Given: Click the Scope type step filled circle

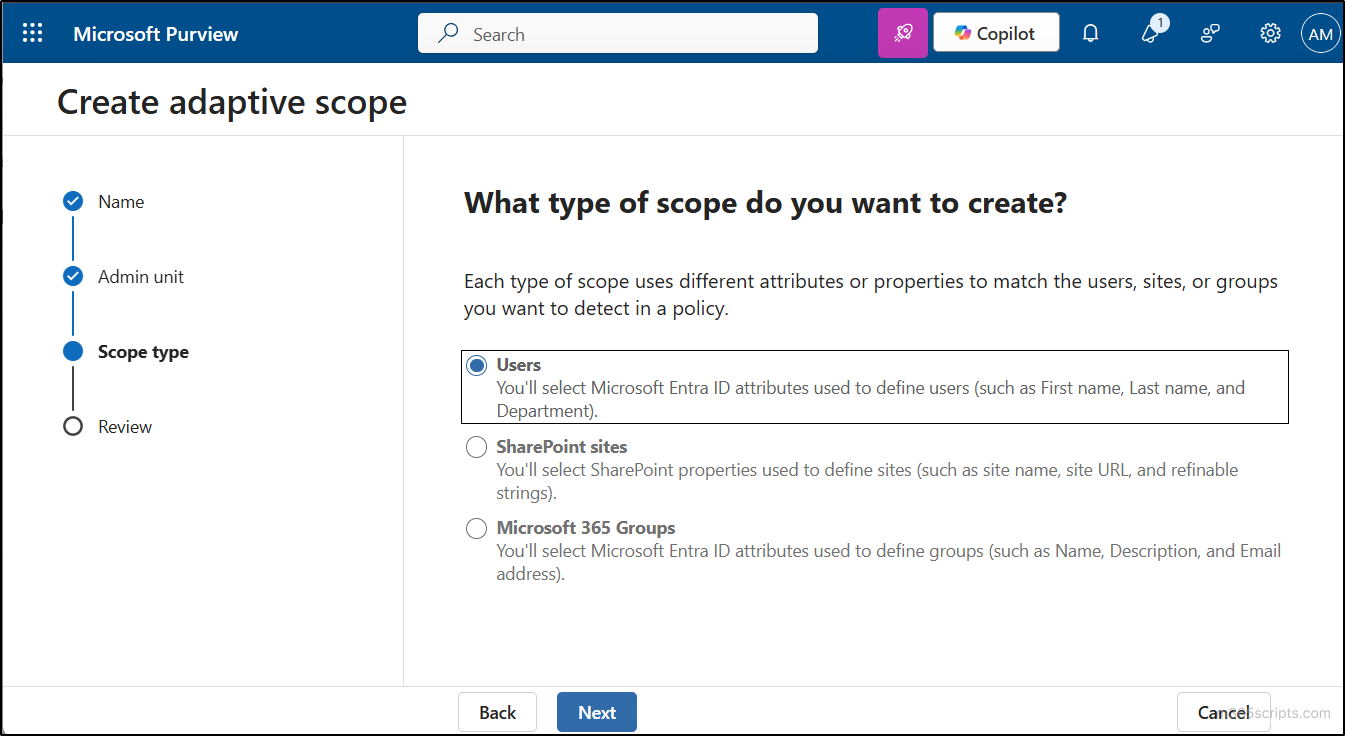Looking at the screenshot, I should click(73, 351).
